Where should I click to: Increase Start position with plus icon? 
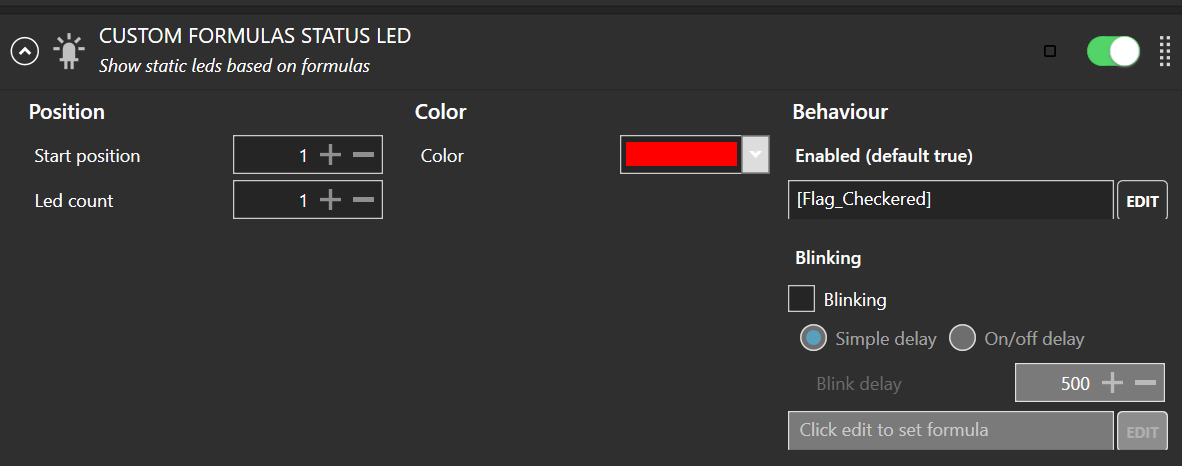(x=330, y=155)
